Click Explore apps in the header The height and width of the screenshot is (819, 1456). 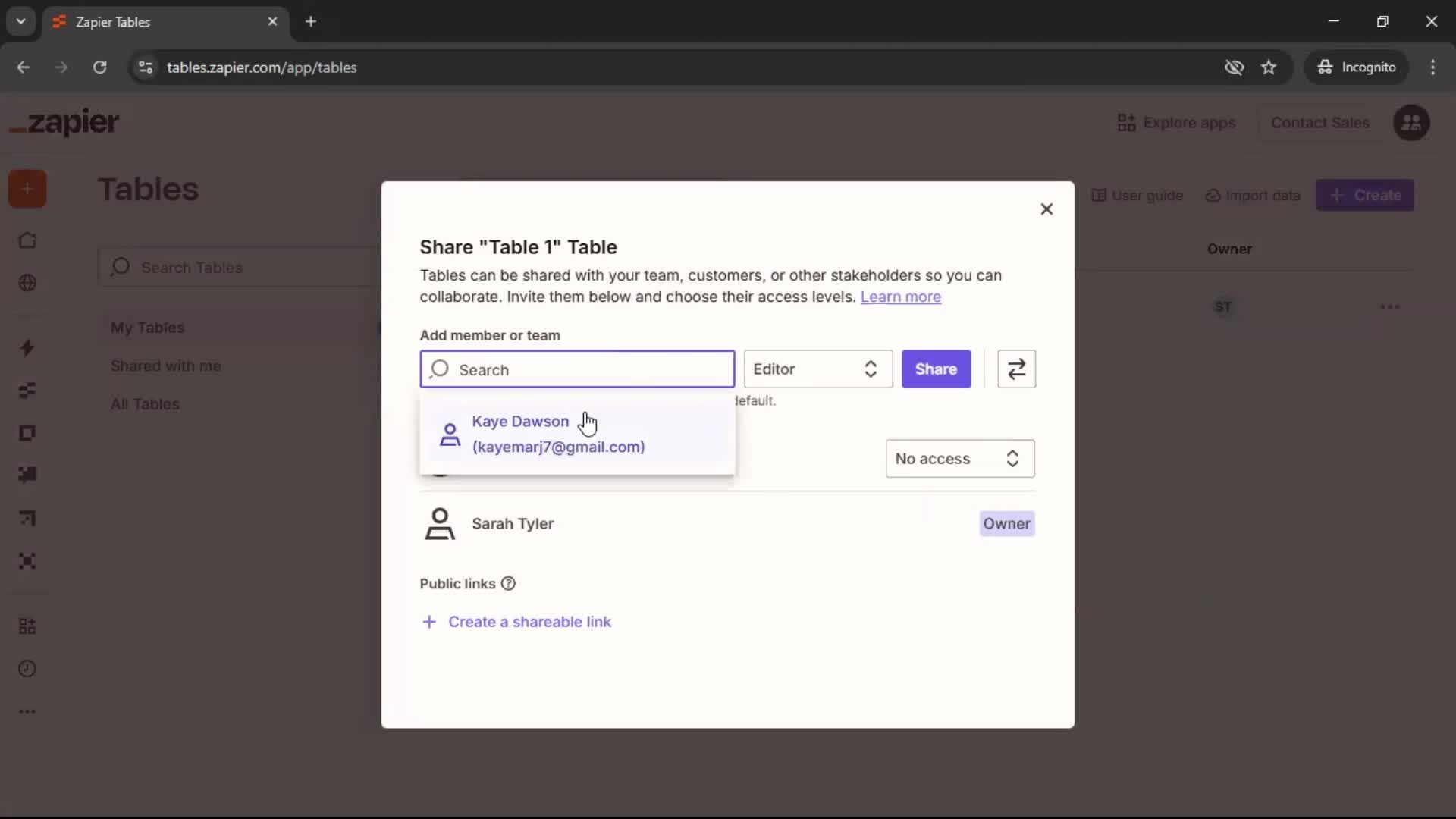[x=1176, y=123]
